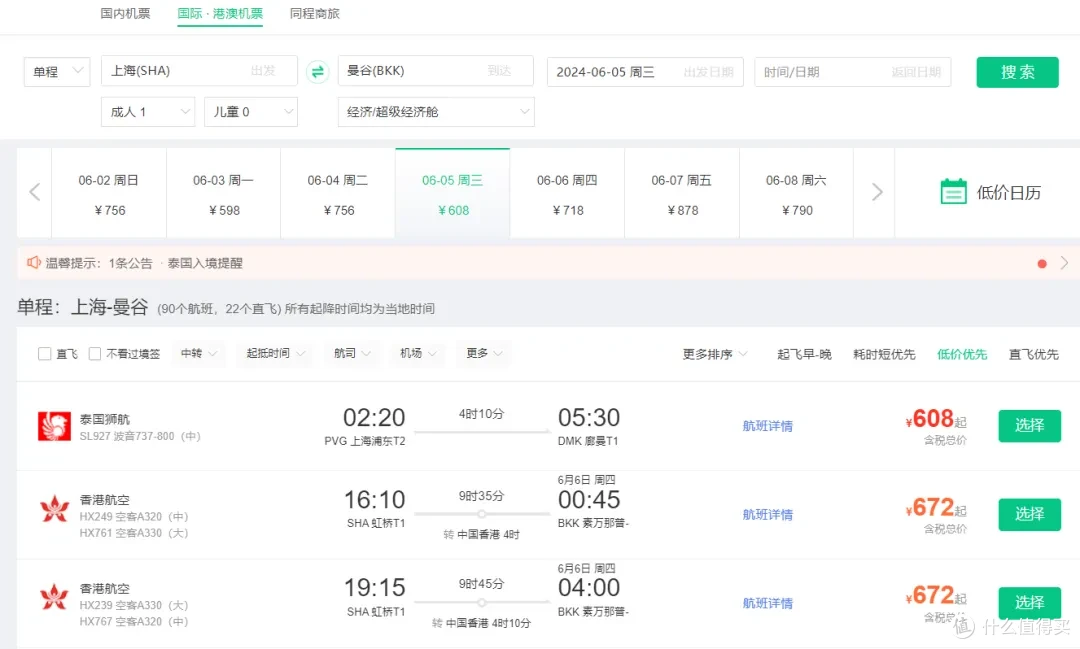Expand the 中转 filter dropdown
Screen dimensions: 1080x649
(198, 353)
